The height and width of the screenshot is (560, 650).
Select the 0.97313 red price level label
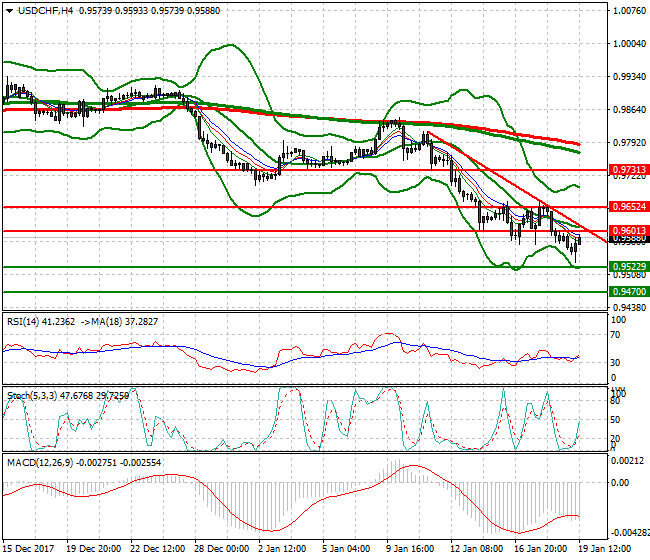click(x=629, y=170)
